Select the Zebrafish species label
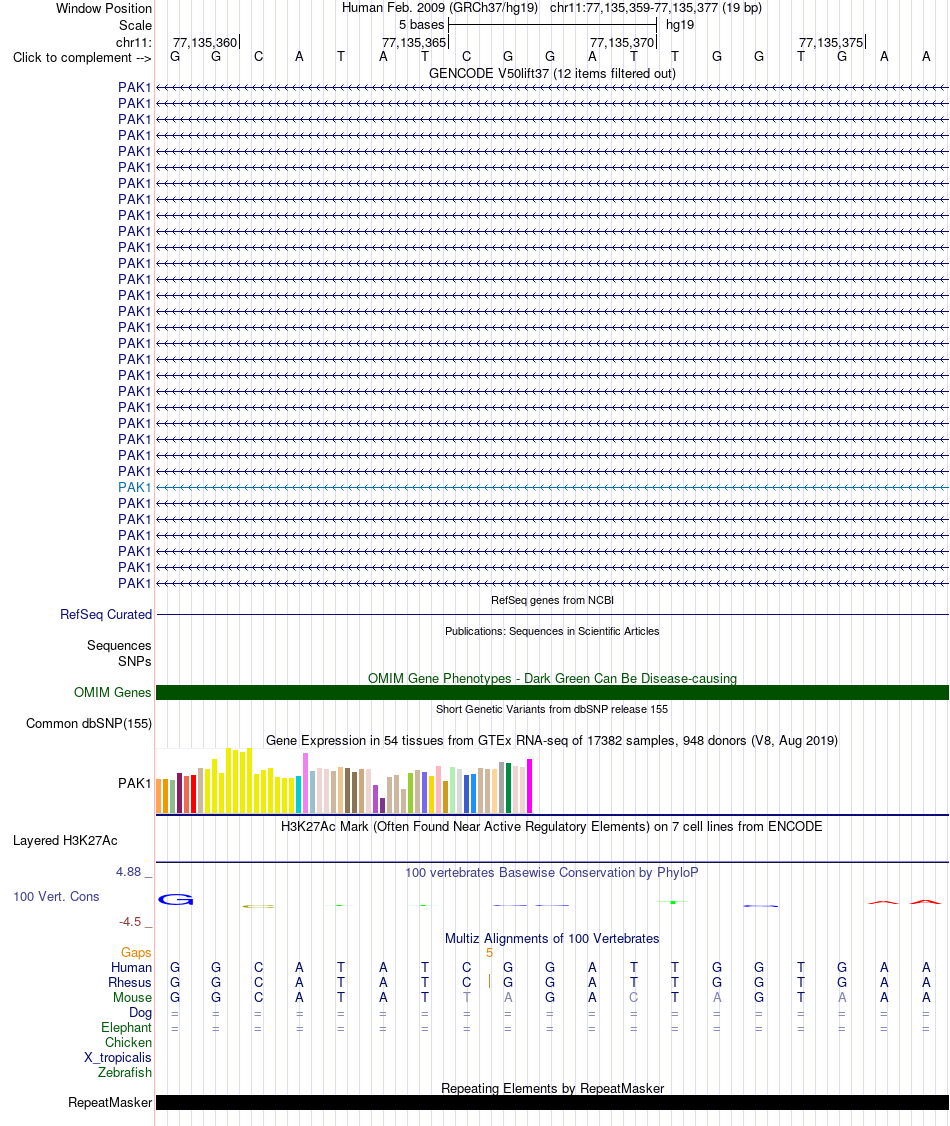 [x=125, y=1072]
